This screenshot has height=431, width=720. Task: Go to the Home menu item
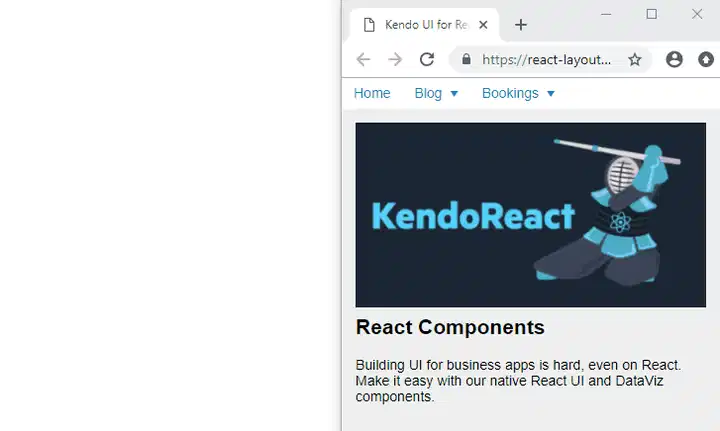(372, 93)
